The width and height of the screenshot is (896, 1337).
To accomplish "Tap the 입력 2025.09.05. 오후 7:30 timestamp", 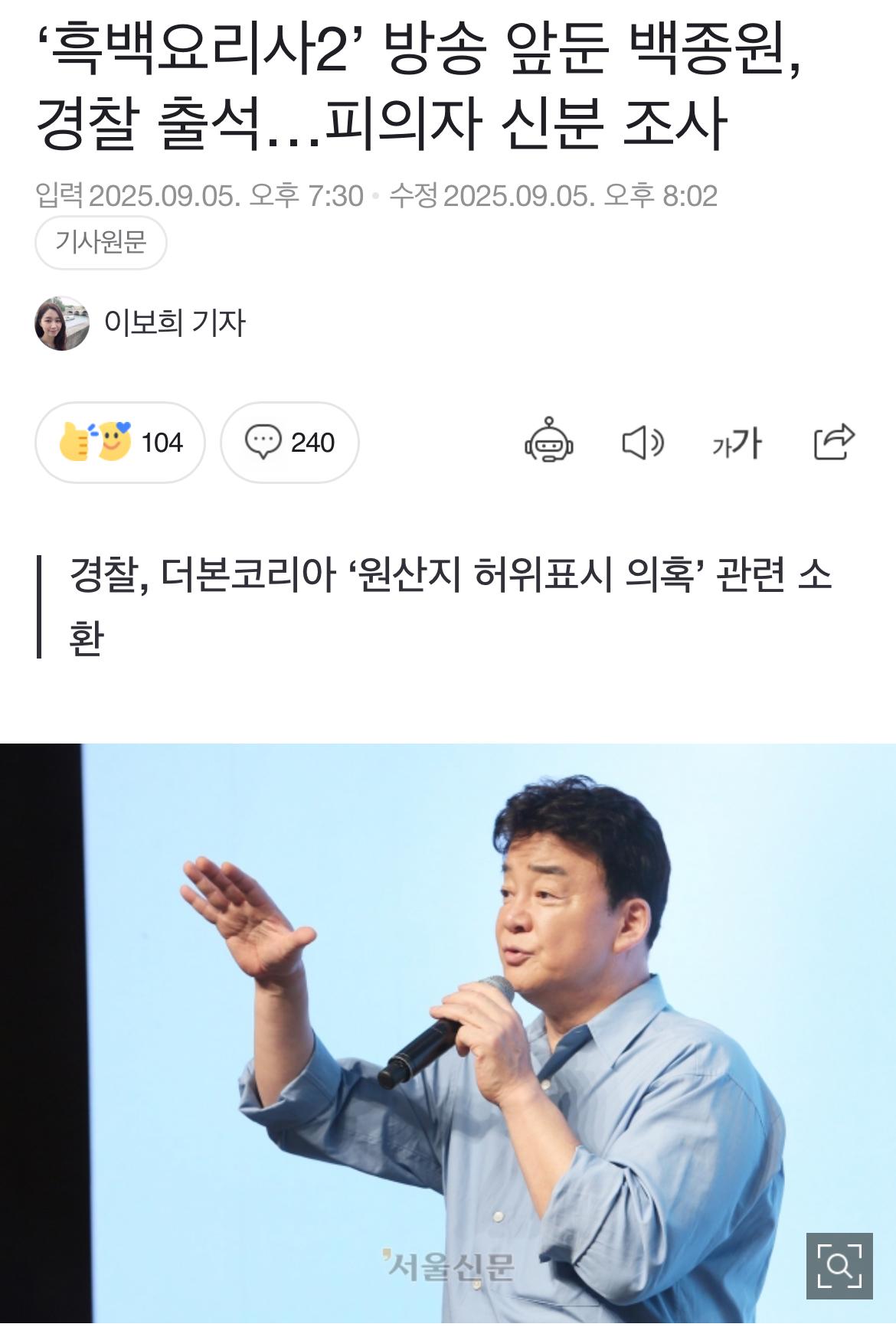I will click(x=200, y=196).
